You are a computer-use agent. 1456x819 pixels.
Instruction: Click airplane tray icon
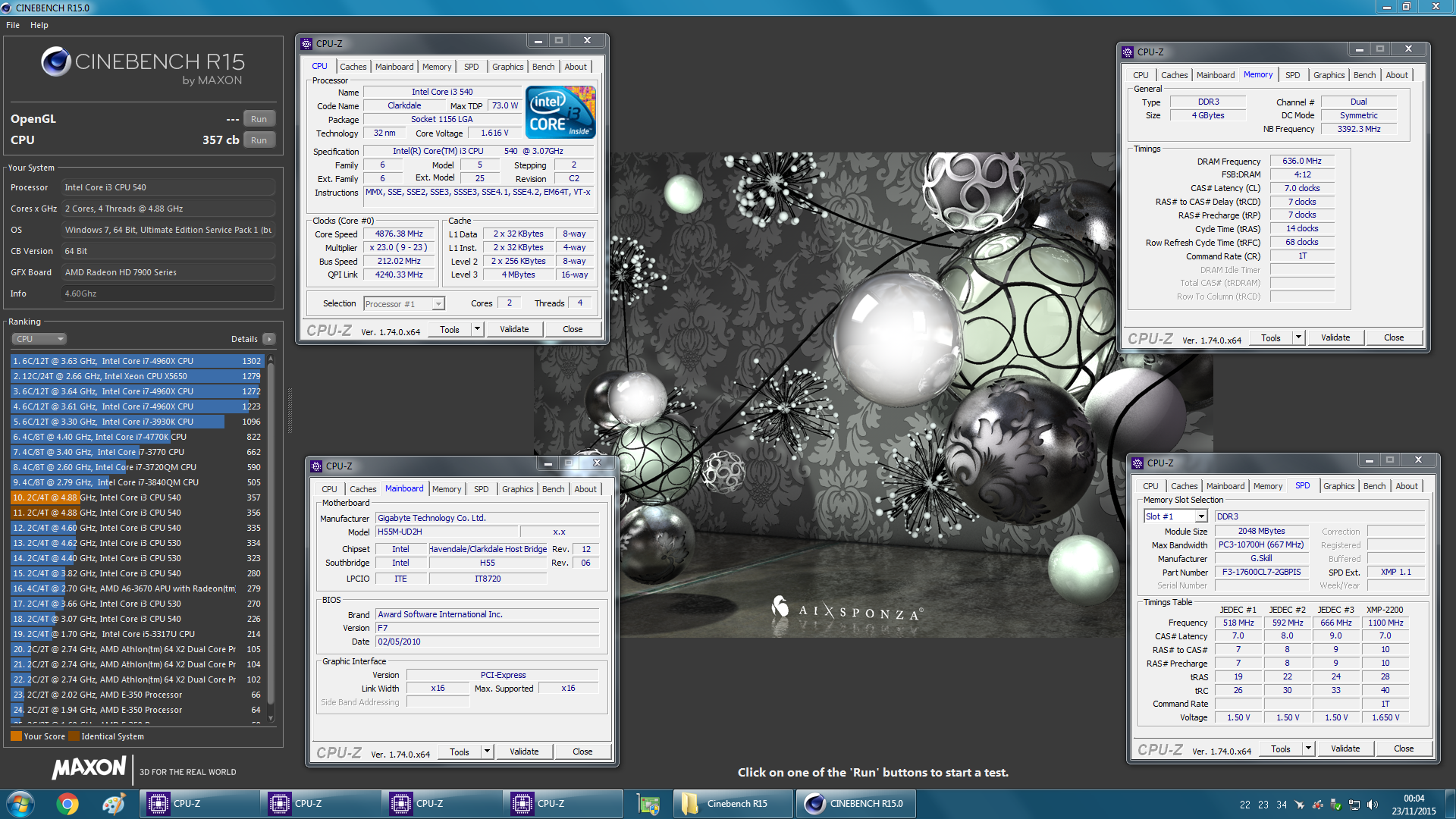1299,805
